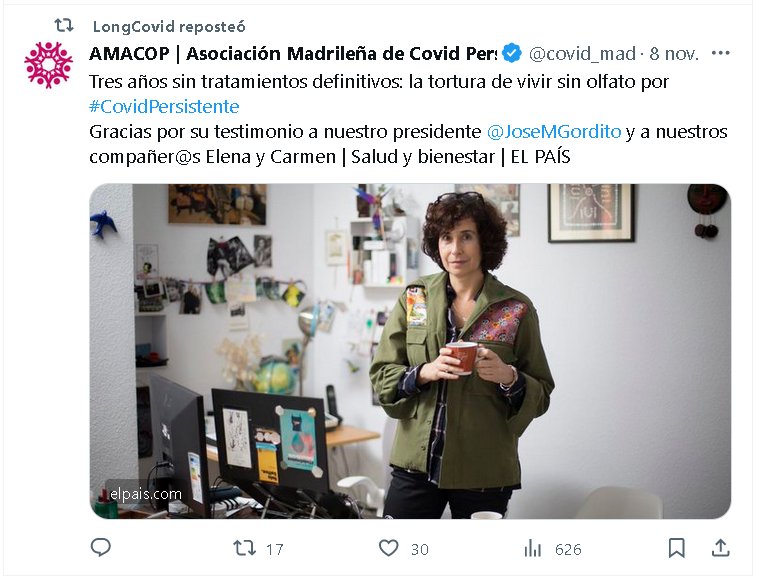Click the 17 reposts count
This screenshot has height=576, width=760.
(x=274, y=549)
